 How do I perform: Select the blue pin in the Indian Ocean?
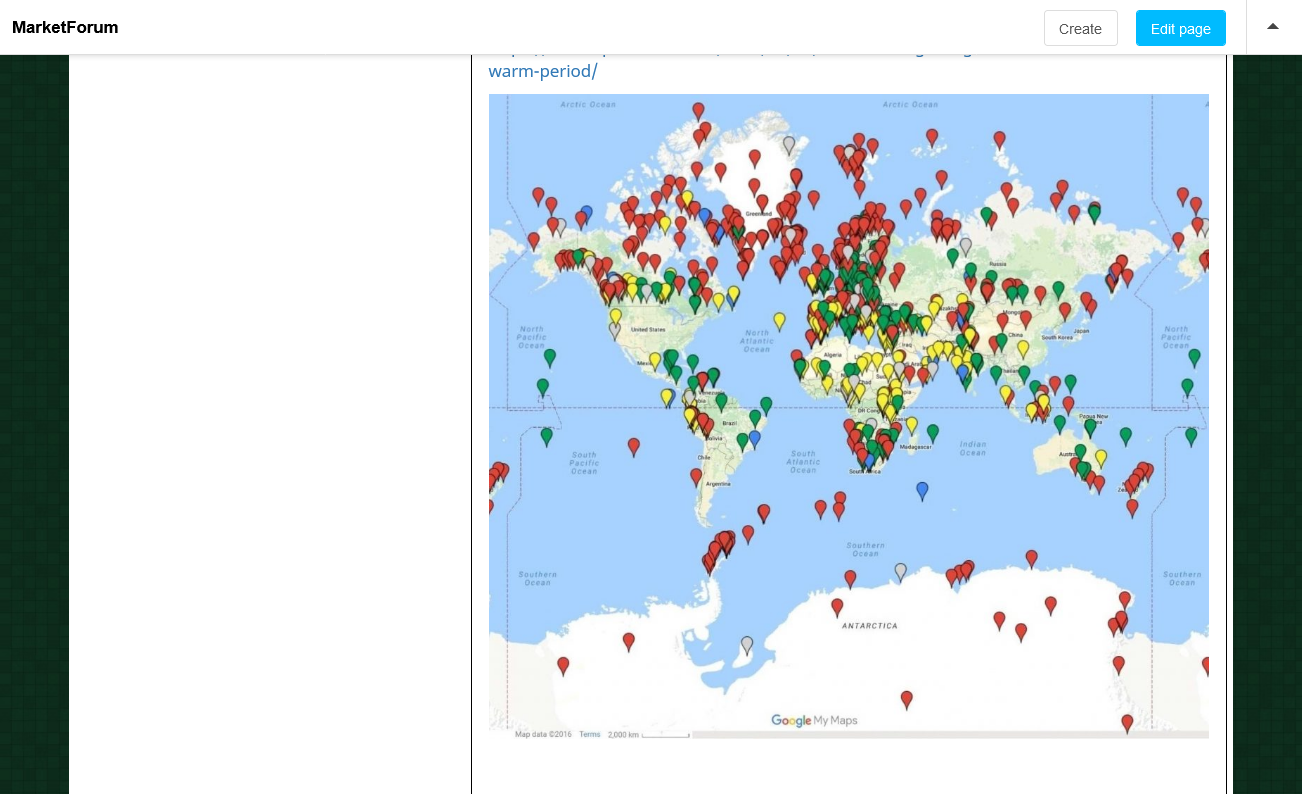[922, 489]
